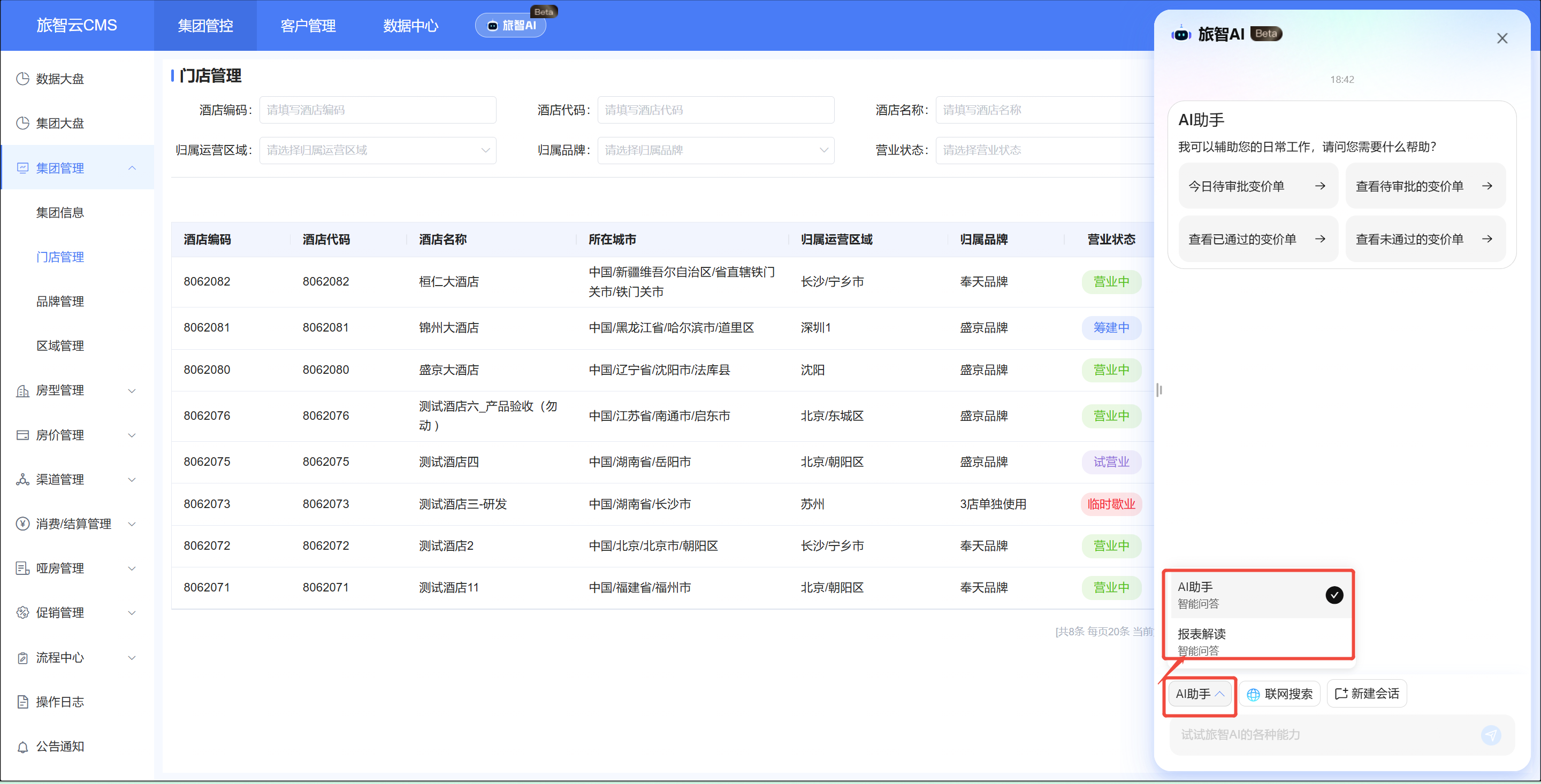Screen dimensions: 1541x784
Task: Click the 公告通知 bell icon
Action: tap(22, 747)
